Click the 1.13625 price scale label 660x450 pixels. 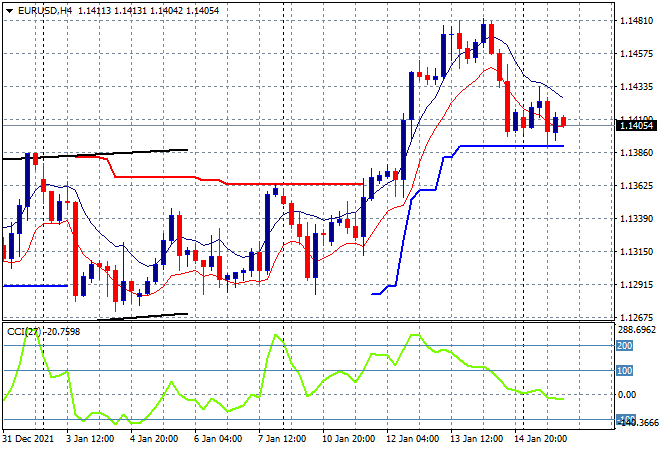coord(636,186)
